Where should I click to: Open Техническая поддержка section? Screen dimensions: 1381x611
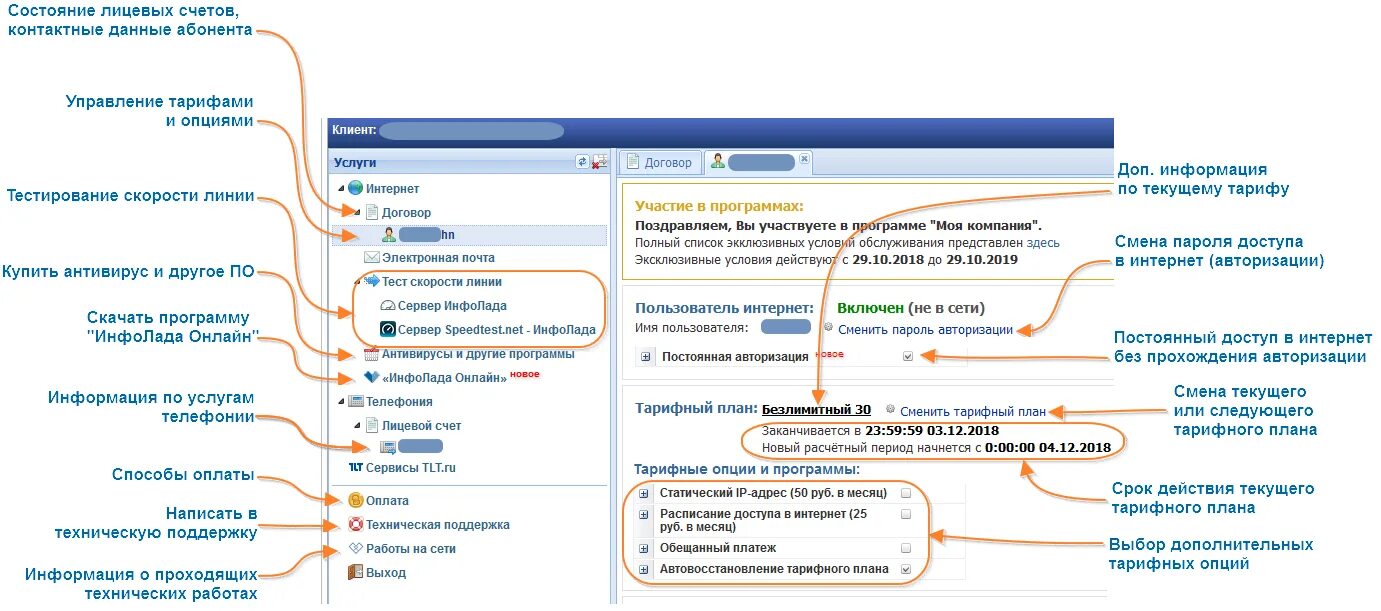pos(438,524)
